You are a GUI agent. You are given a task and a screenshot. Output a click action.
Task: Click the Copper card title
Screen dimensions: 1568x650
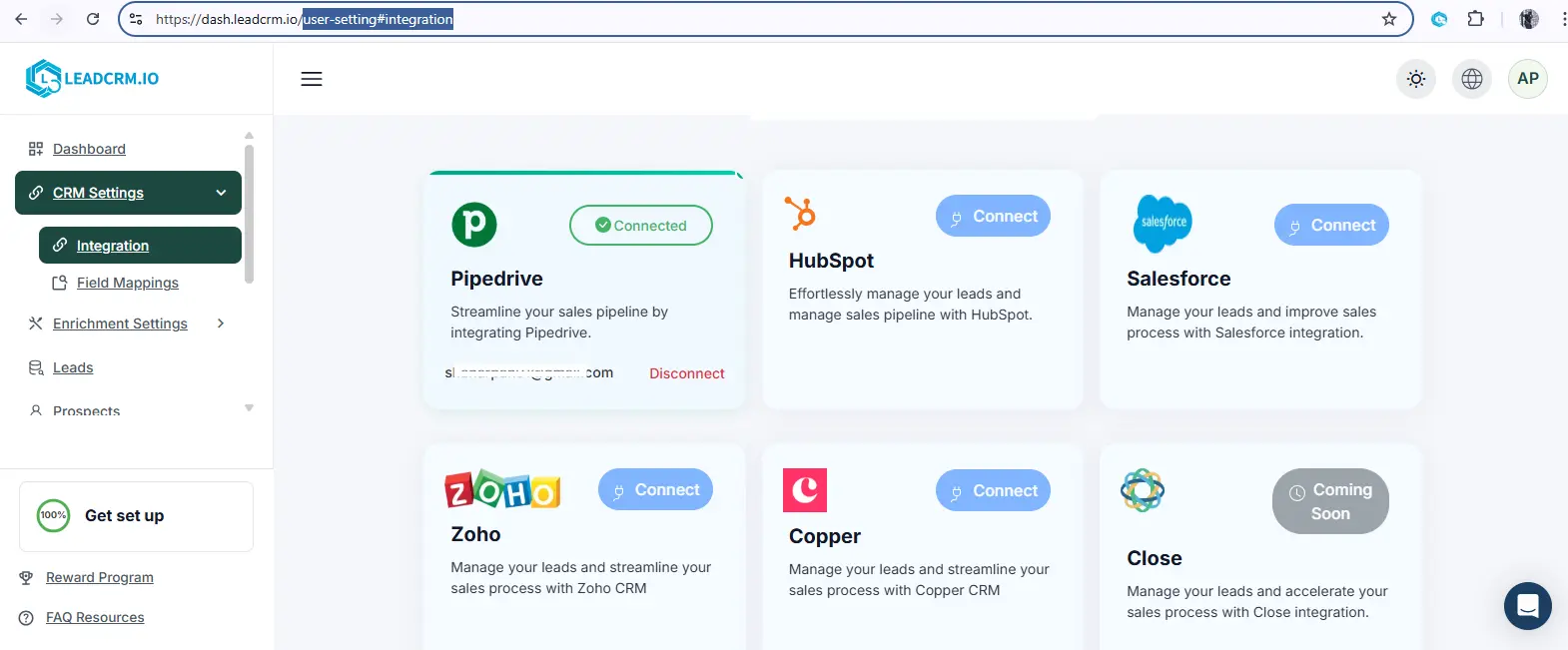click(x=824, y=536)
